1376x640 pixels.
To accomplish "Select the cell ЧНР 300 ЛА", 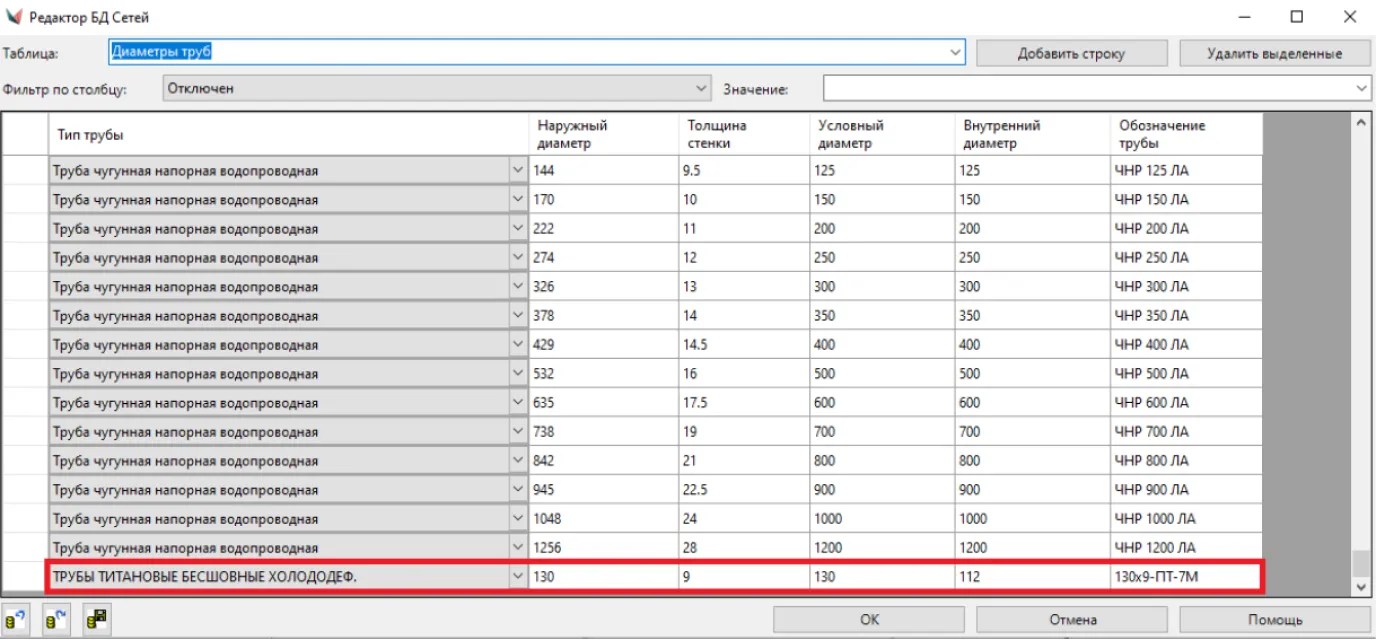I will [x=1187, y=286].
